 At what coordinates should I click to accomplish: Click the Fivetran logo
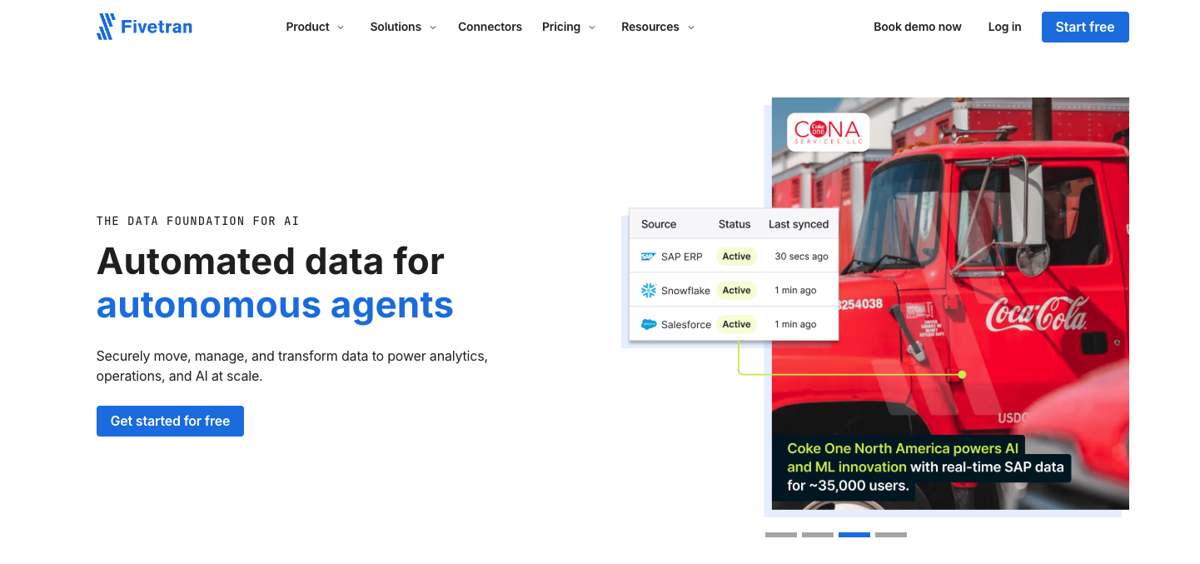pyautogui.click(x=144, y=27)
